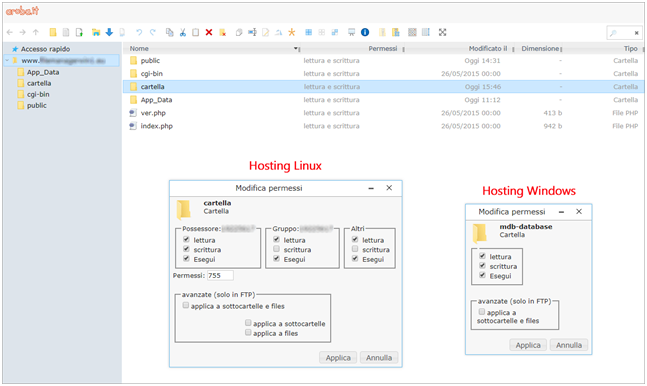The width and height of the screenshot is (647, 386).
Task: Download with the blue down arrow icon
Action: (x=109, y=32)
